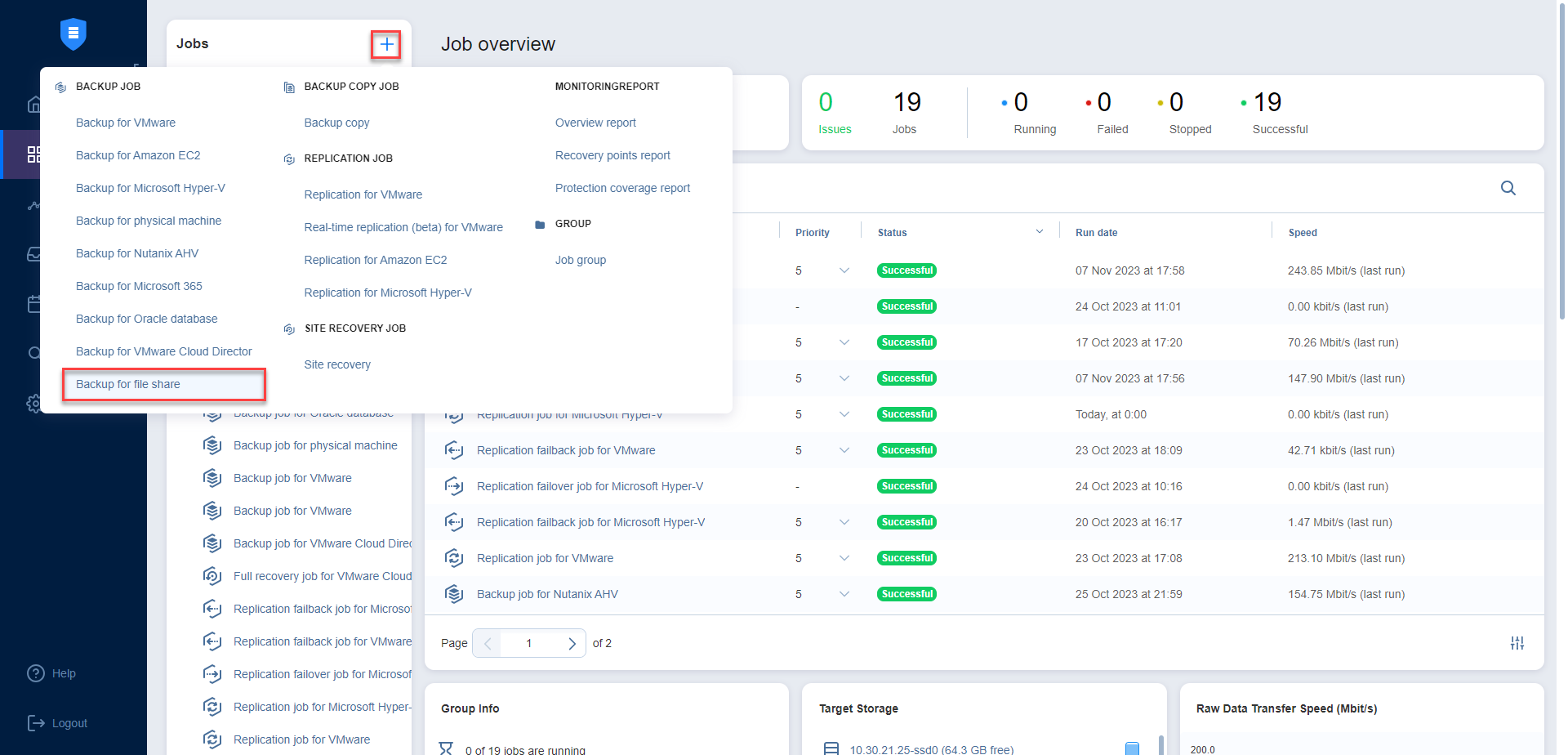Open table column settings sliders icon
The image size is (1568, 755).
click(1517, 643)
